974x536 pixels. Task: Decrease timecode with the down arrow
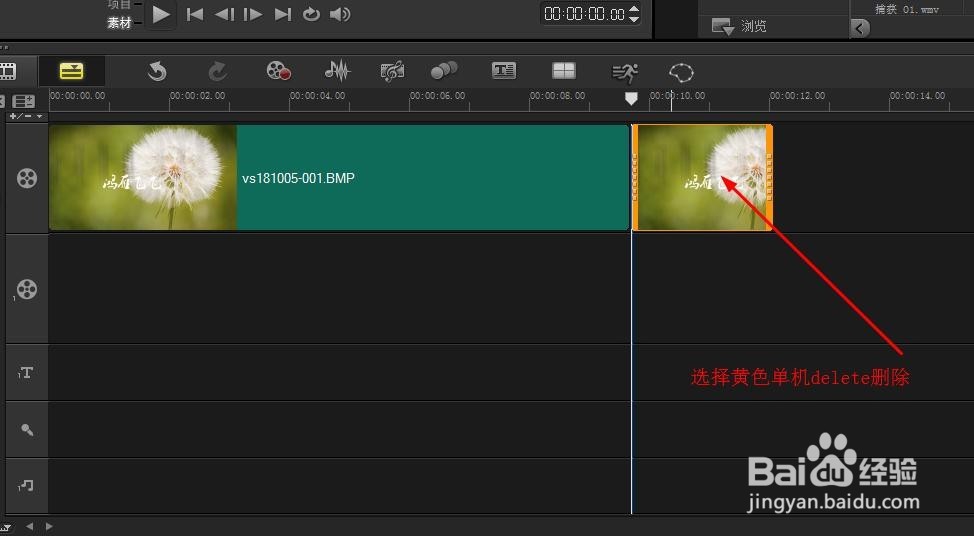click(634, 19)
